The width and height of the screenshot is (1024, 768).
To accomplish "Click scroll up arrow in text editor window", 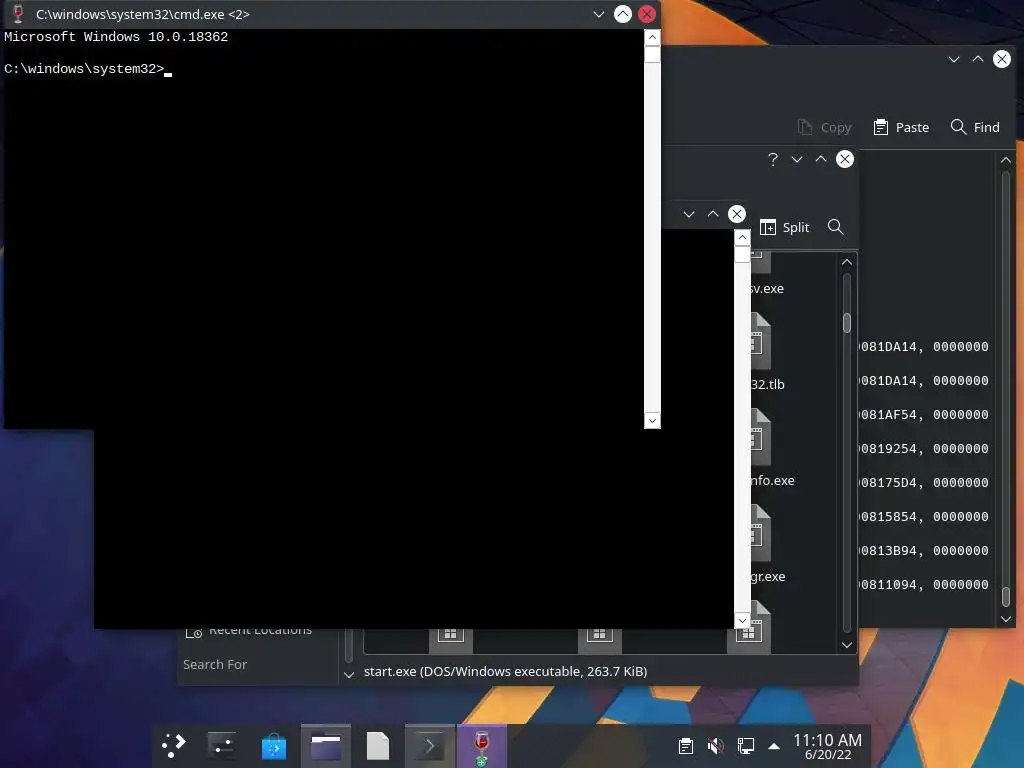I will pos(1006,160).
